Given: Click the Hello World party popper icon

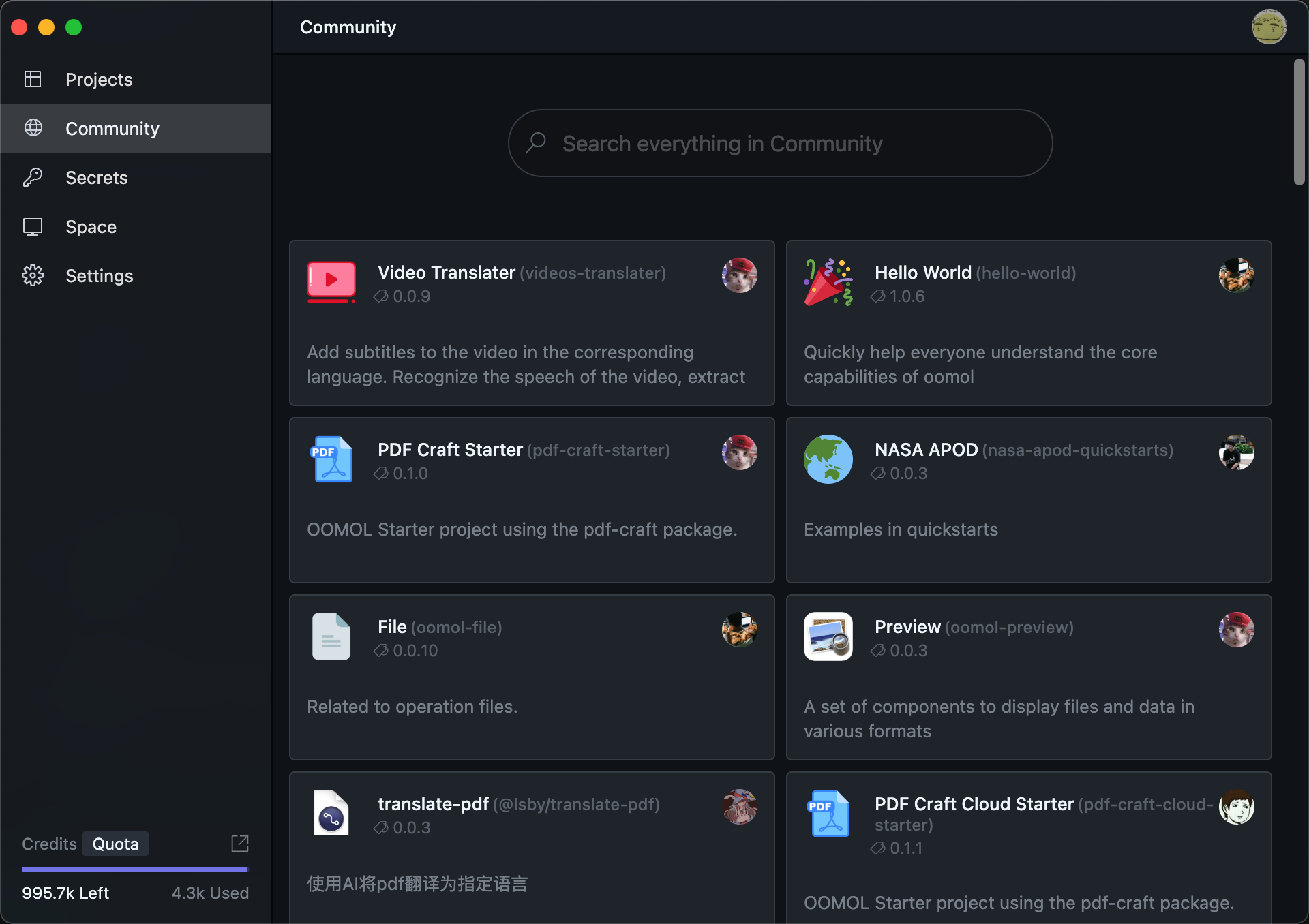Looking at the screenshot, I should [x=828, y=281].
